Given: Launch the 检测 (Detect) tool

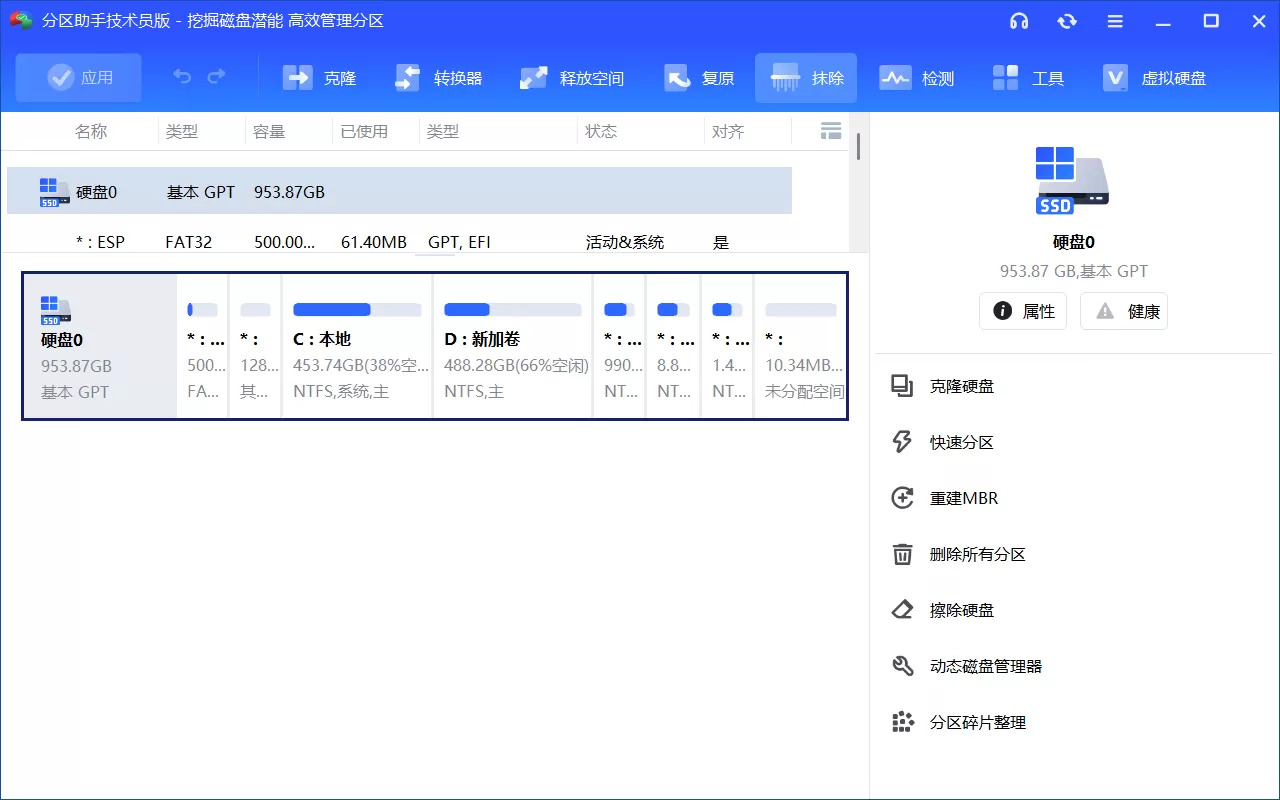Looking at the screenshot, I should [x=917, y=77].
